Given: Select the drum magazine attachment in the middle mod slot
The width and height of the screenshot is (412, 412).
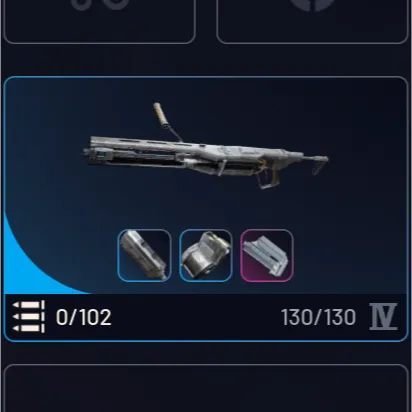Looking at the screenshot, I should pyautogui.click(x=206, y=256).
